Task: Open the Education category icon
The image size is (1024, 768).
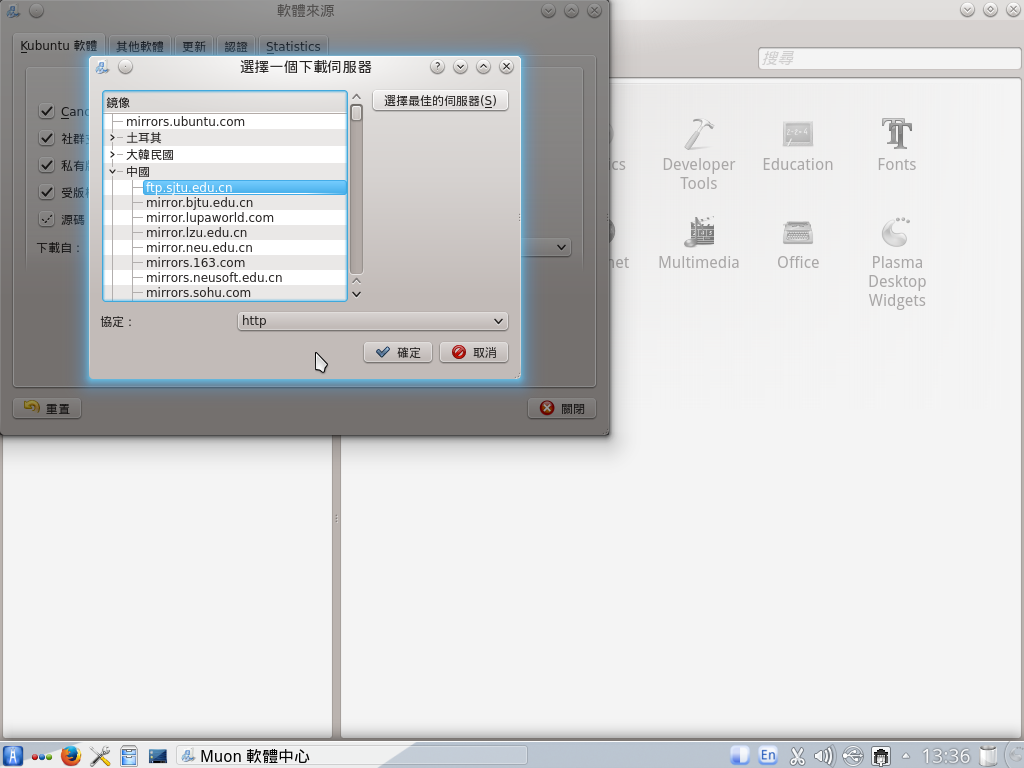Action: [797, 134]
